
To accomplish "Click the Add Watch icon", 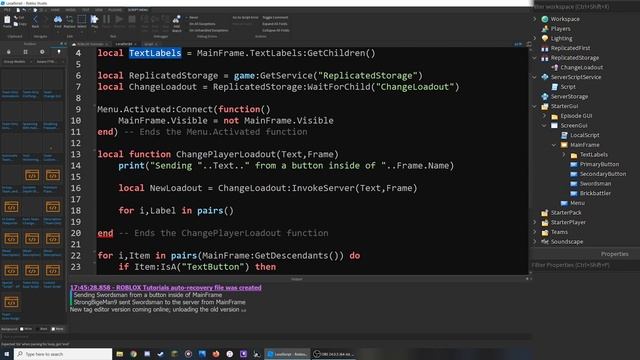I will [x=176, y=20].
